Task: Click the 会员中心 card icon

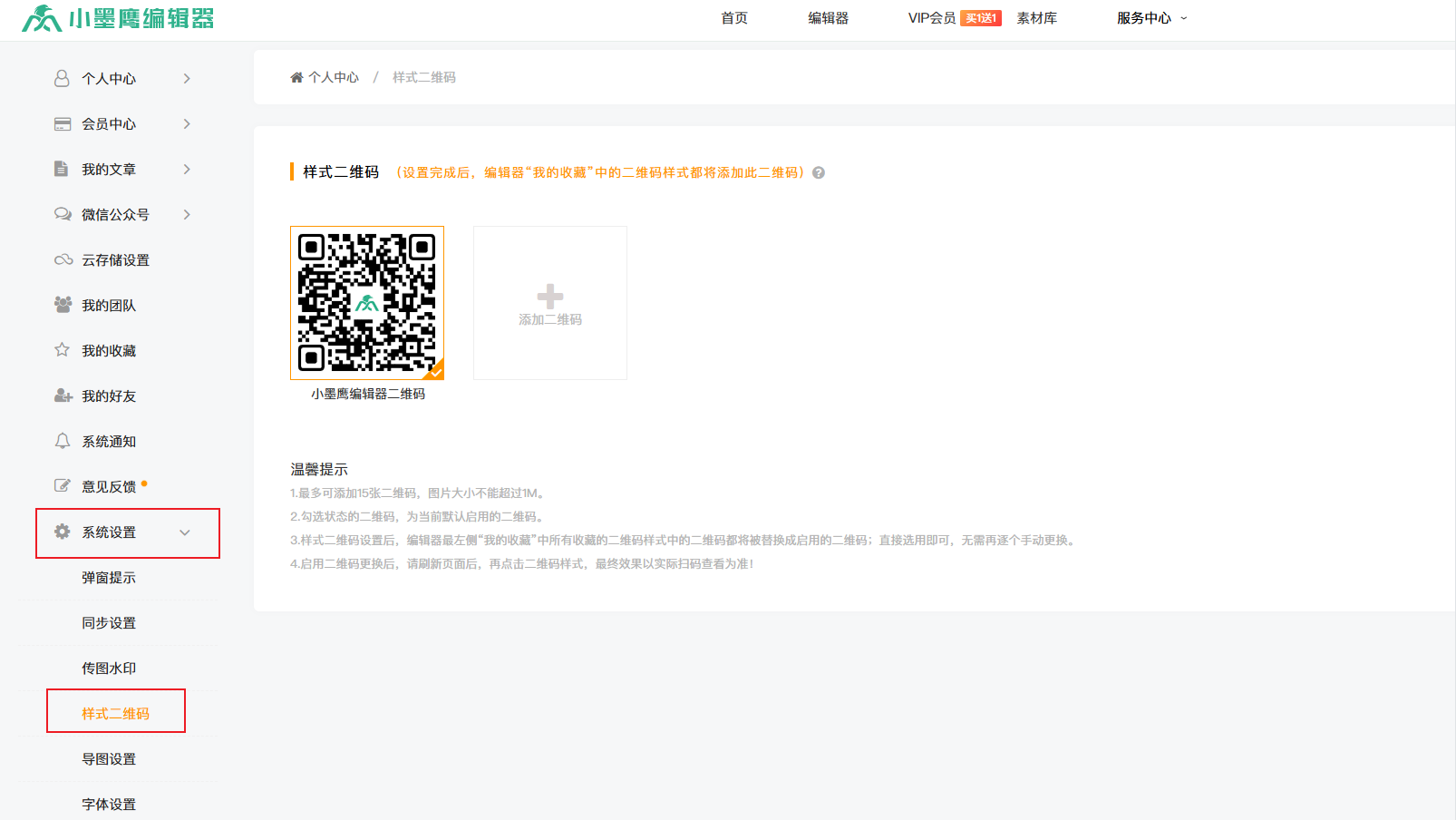Action: (63, 124)
